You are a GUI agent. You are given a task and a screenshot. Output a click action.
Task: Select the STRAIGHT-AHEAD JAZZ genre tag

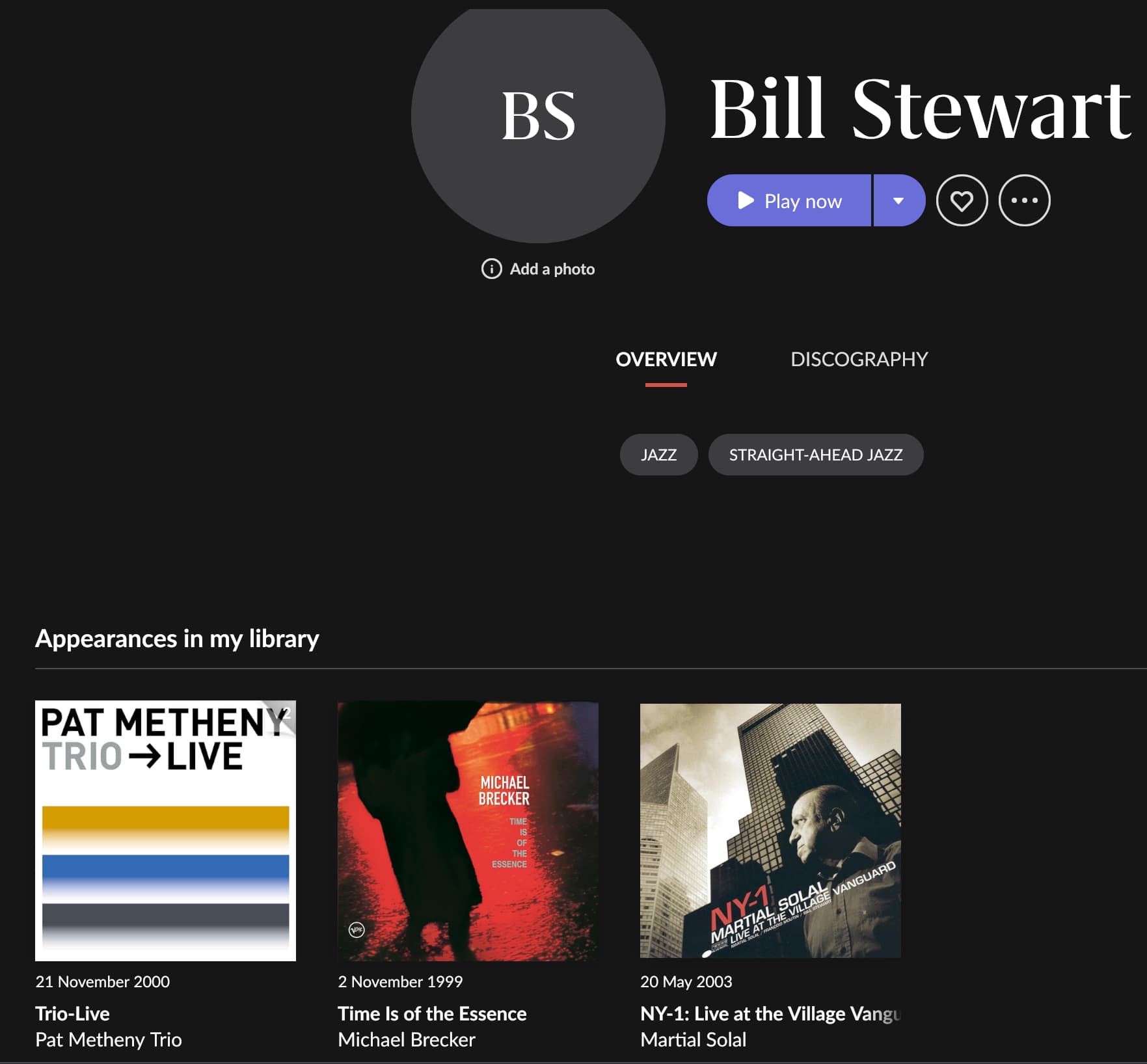coord(816,455)
